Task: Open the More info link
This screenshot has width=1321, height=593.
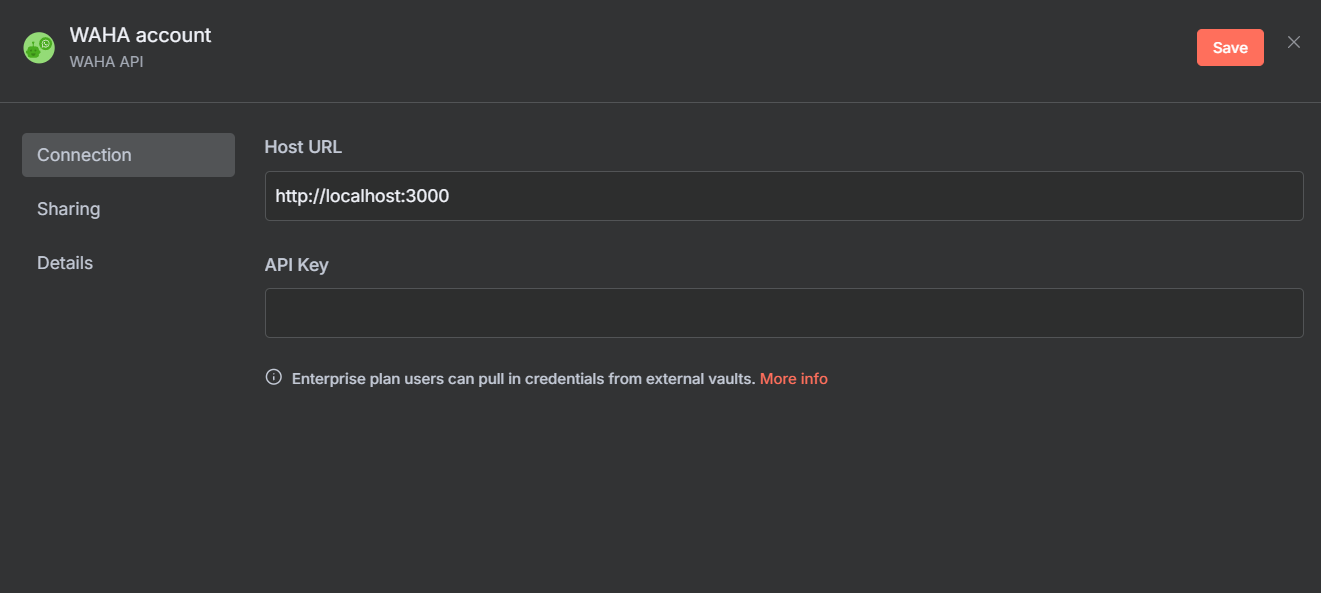Action: pyautogui.click(x=794, y=379)
